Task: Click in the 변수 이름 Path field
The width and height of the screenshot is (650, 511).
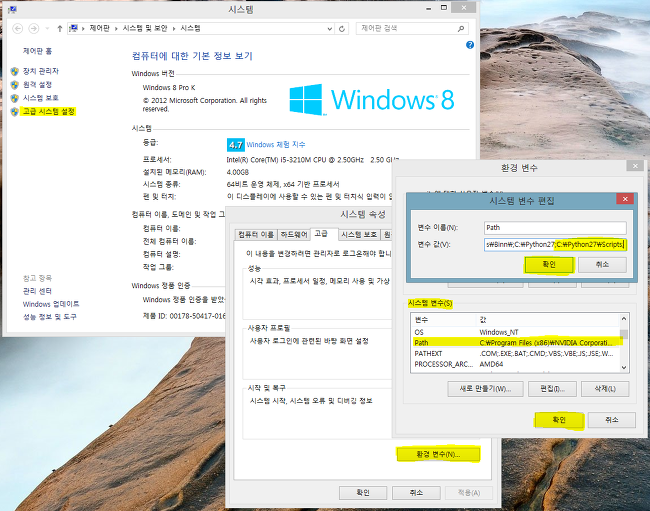Action: tap(555, 228)
